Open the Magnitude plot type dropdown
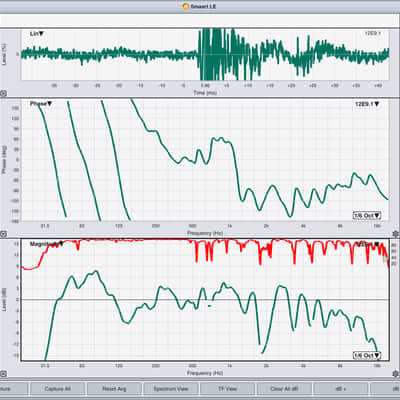This screenshot has width=400, height=400. coord(47,244)
